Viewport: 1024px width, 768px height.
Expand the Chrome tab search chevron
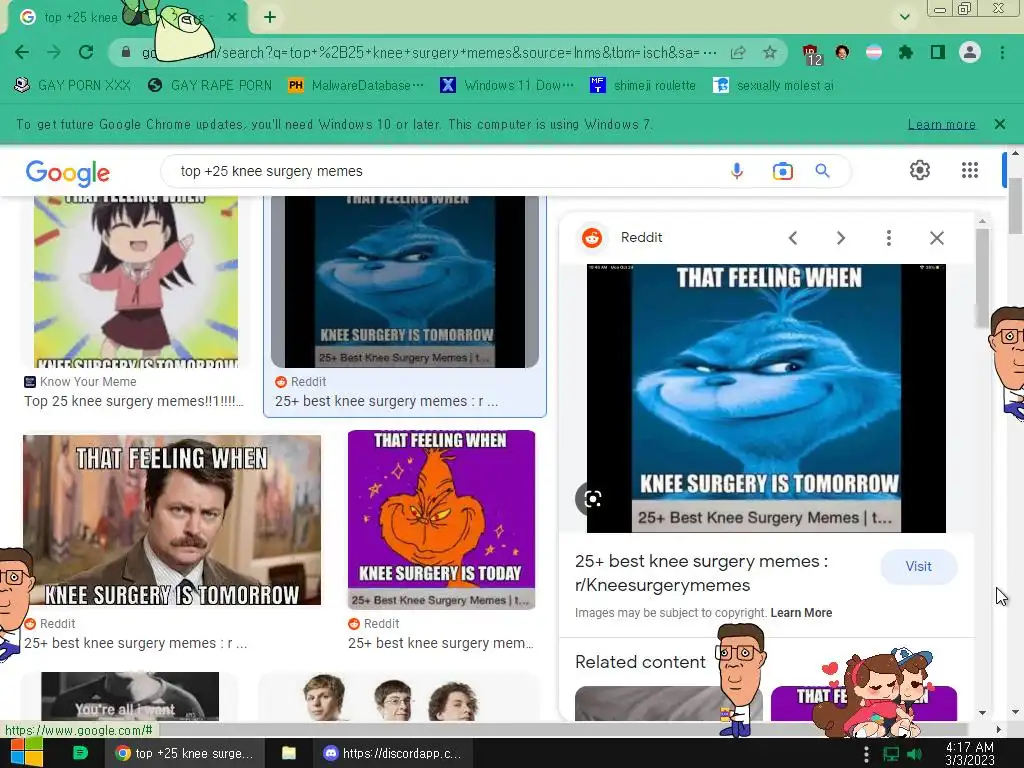(x=904, y=17)
